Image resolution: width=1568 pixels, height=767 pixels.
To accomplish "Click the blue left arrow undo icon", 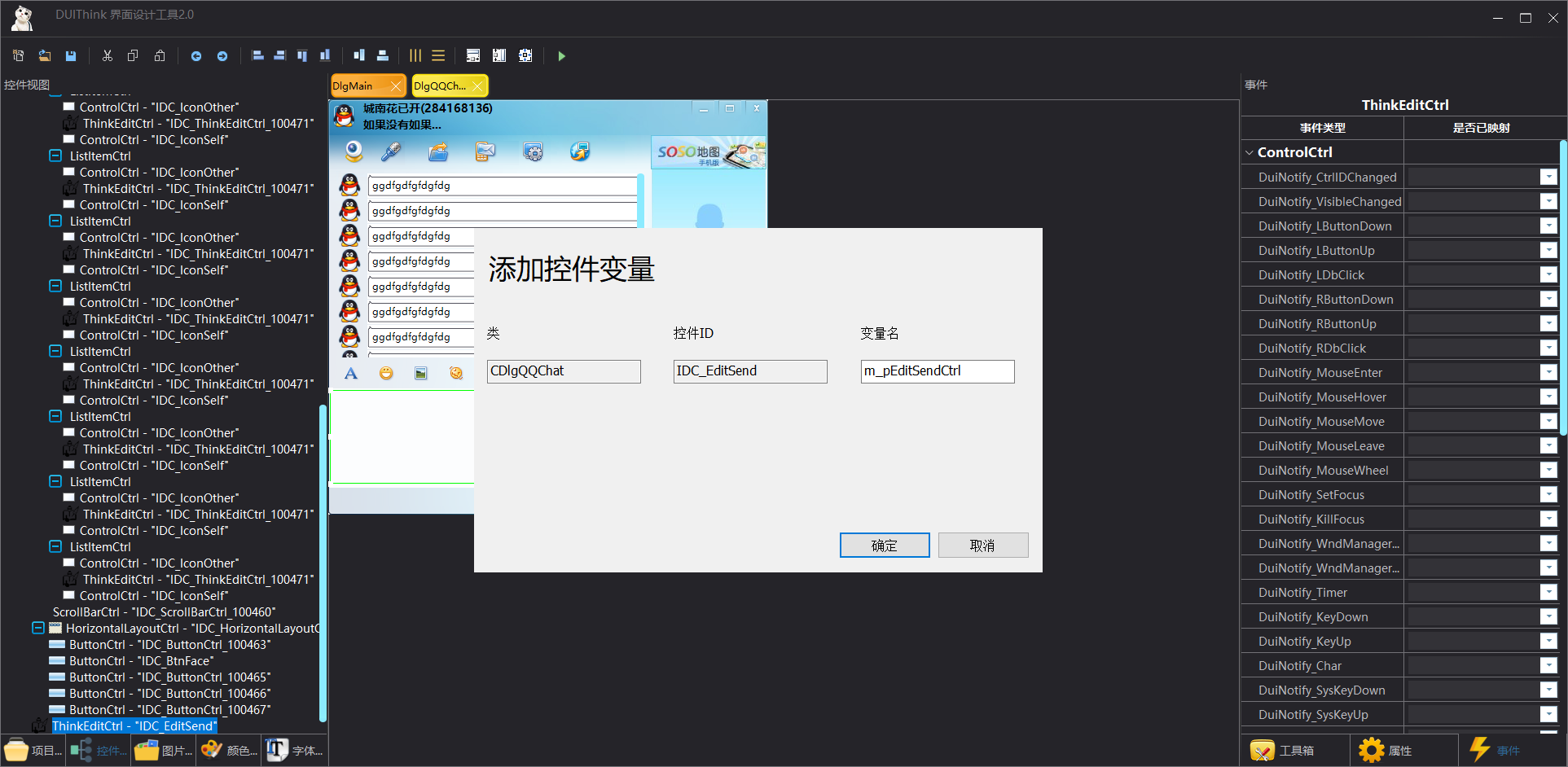I will [196, 56].
